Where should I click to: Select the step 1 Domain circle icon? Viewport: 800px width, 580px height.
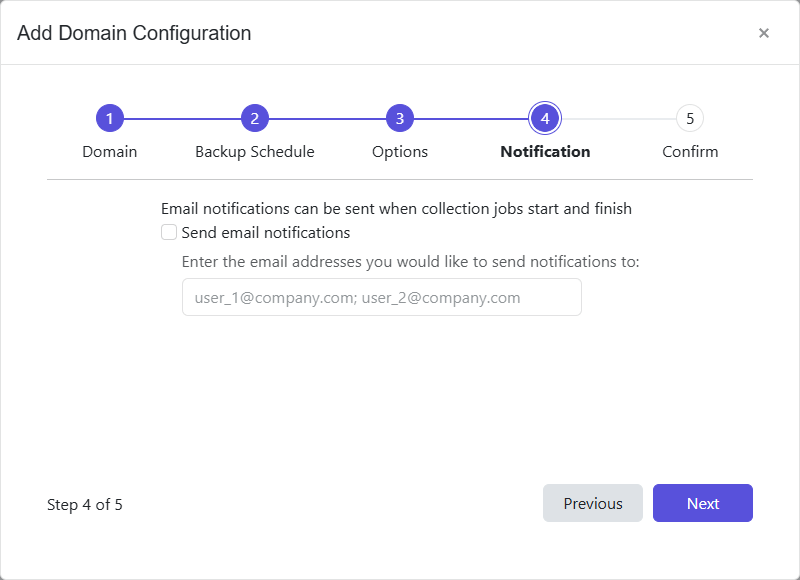tap(109, 117)
